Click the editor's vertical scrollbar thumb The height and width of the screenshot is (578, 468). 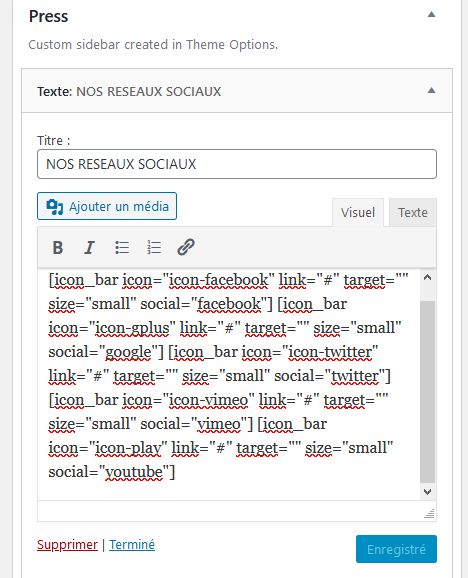(x=427, y=391)
